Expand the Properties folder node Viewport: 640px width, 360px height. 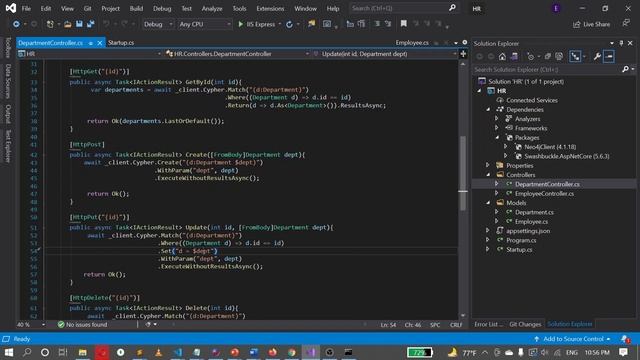[488, 165]
